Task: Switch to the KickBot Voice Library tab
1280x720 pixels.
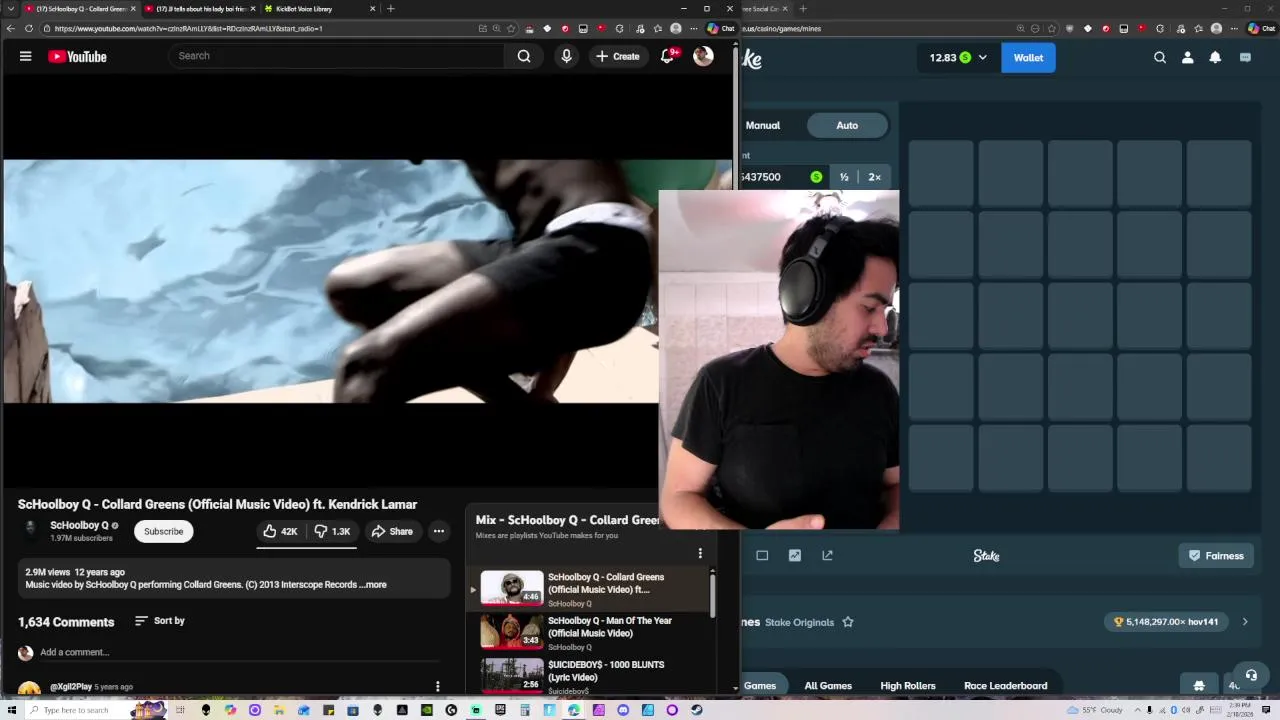Action: tap(320, 9)
